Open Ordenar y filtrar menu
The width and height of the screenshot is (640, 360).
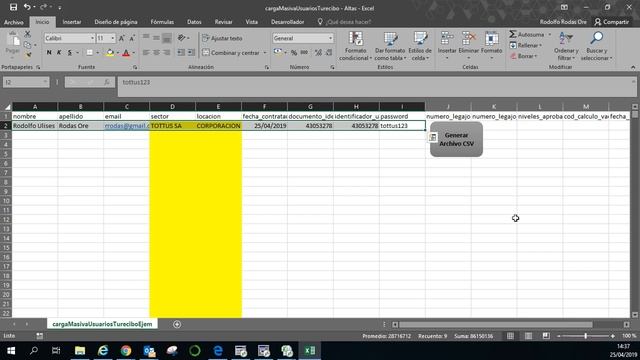[566, 46]
